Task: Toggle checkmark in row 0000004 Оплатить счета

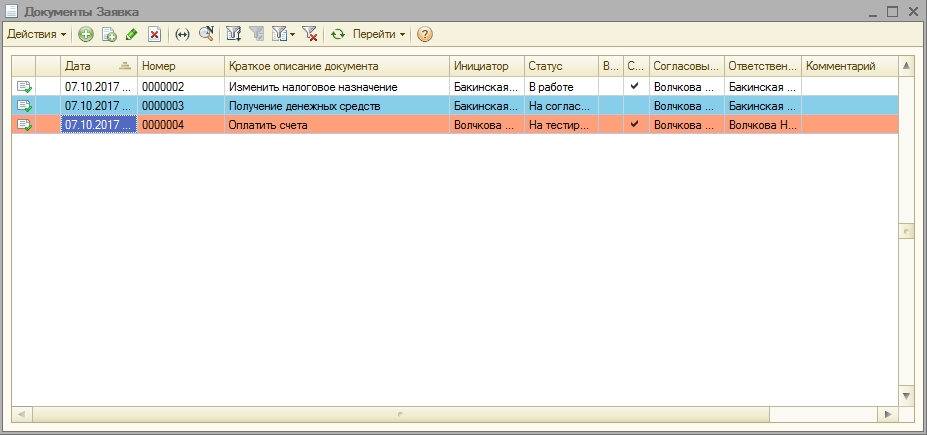Action: click(634, 124)
